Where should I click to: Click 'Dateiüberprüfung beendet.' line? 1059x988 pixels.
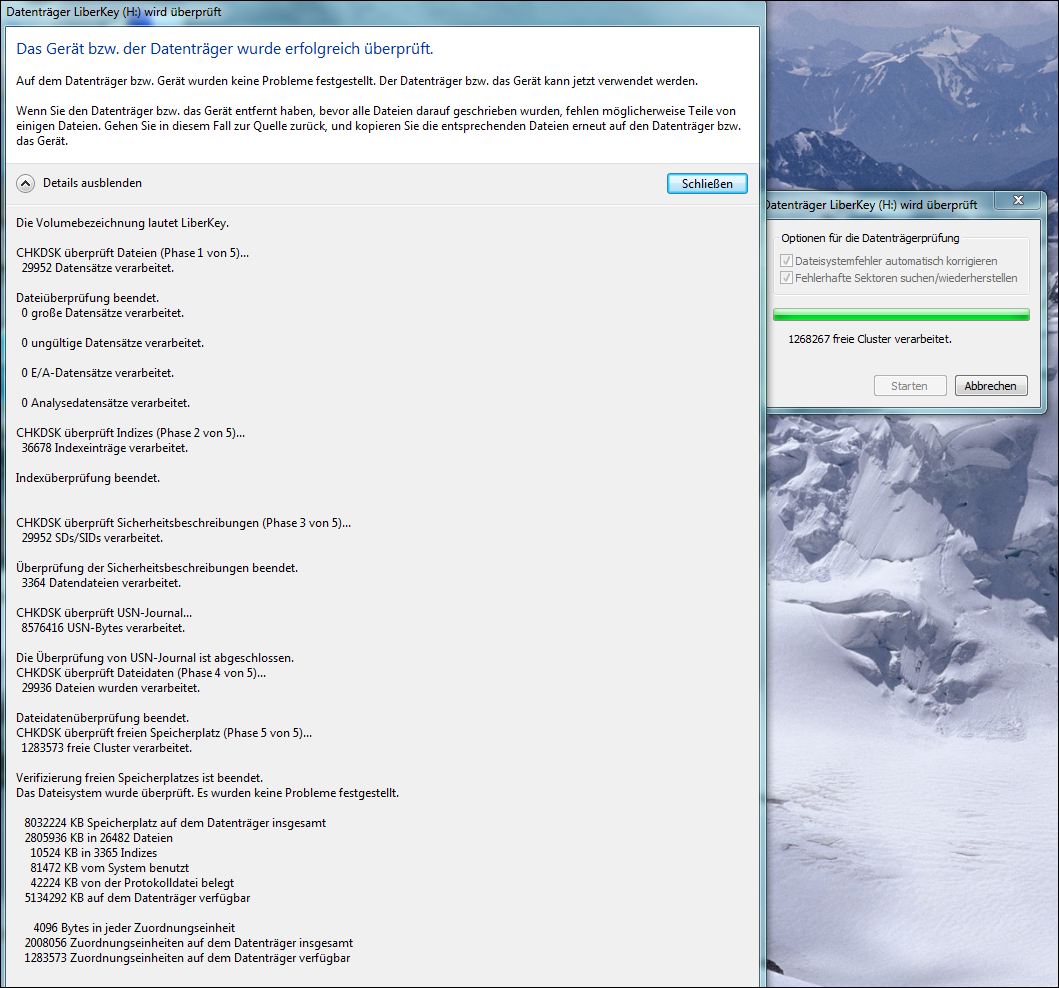click(88, 298)
